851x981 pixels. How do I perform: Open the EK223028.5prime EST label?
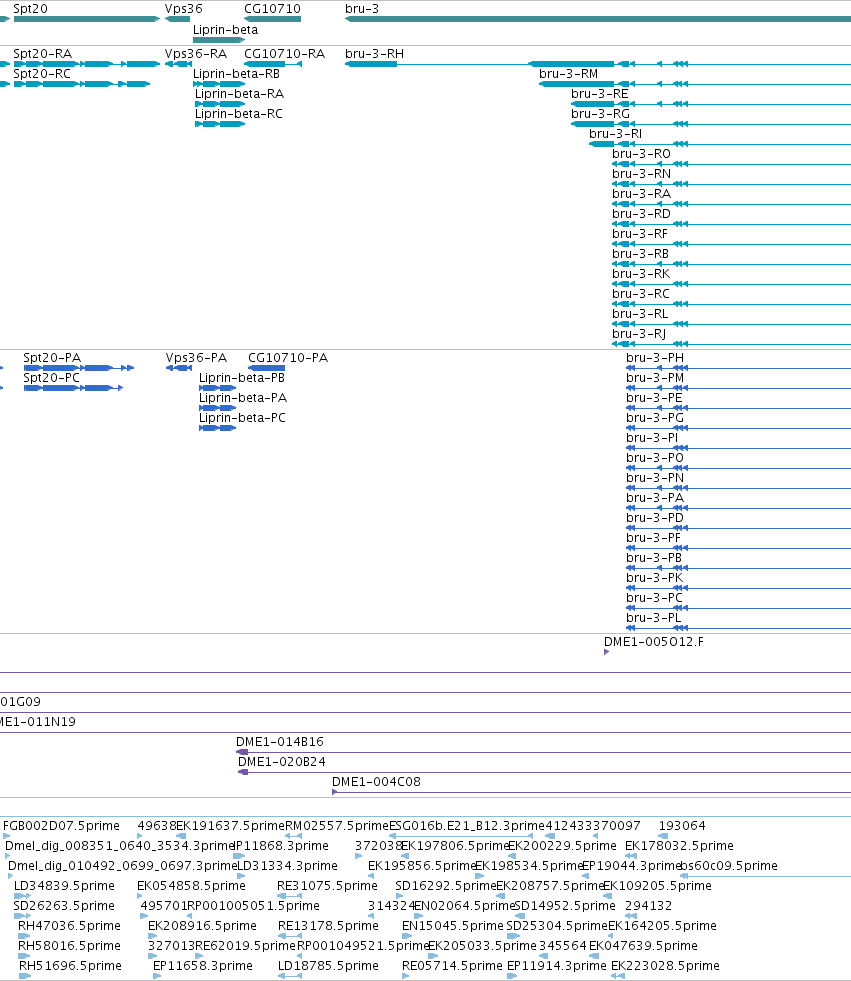coord(665,966)
